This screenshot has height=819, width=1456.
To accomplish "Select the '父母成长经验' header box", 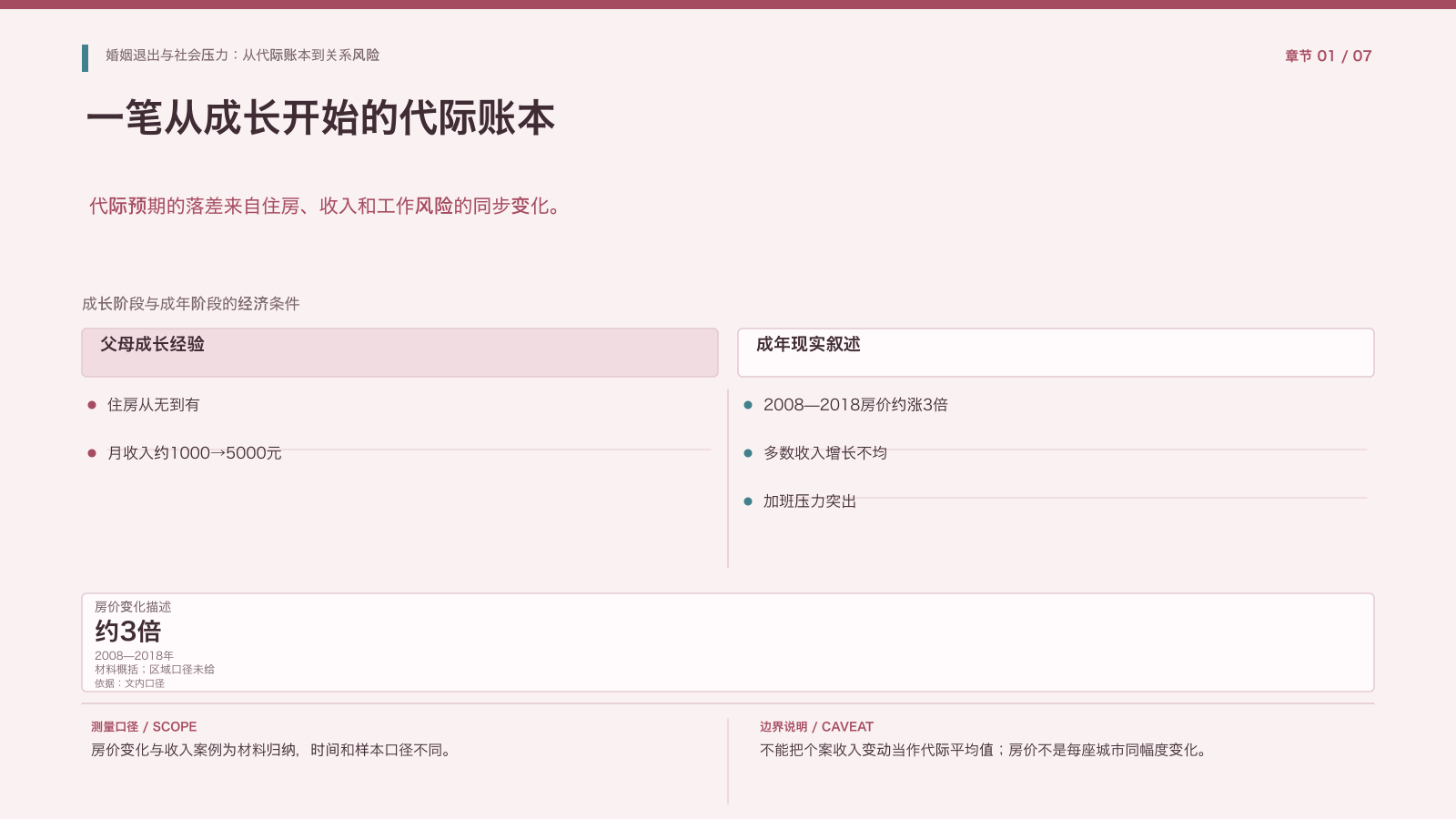I will tap(399, 352).
